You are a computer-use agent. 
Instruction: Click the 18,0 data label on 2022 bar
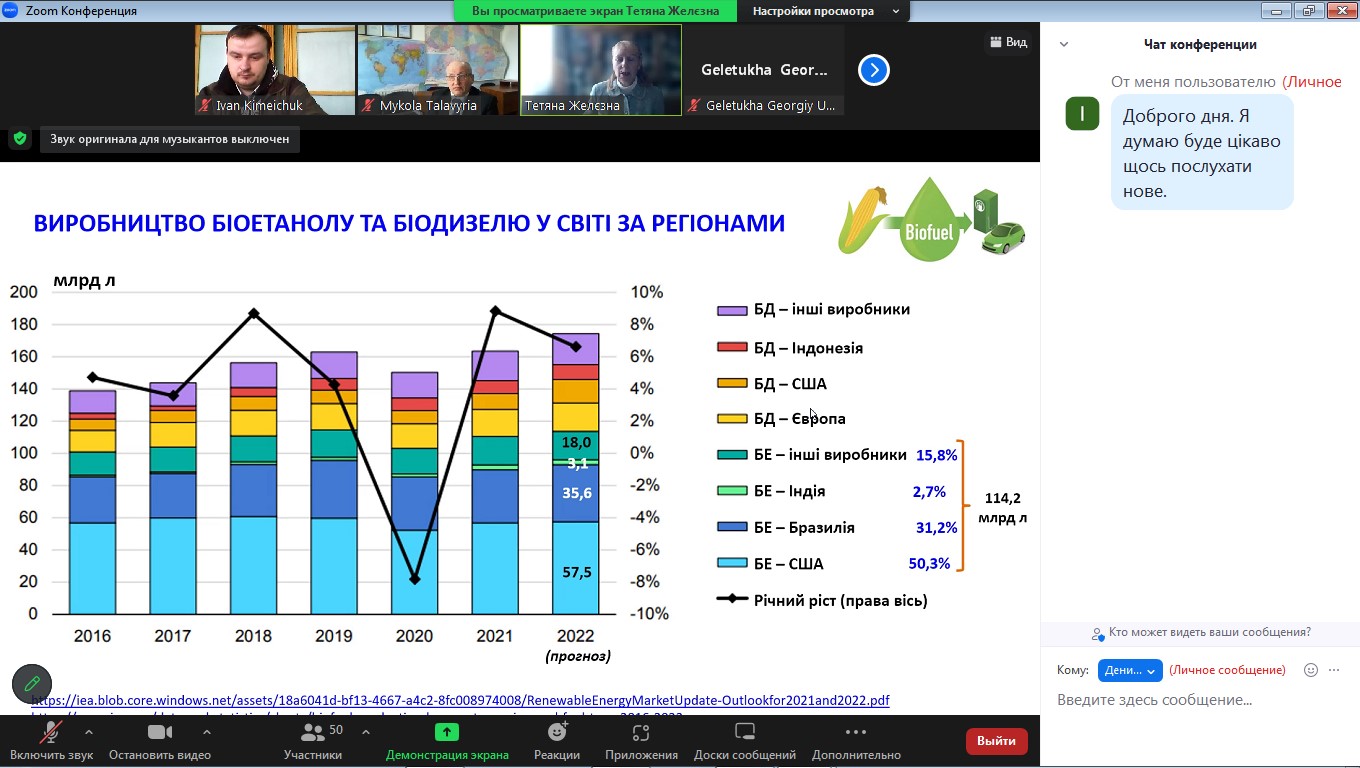click(x=577, y=442)
